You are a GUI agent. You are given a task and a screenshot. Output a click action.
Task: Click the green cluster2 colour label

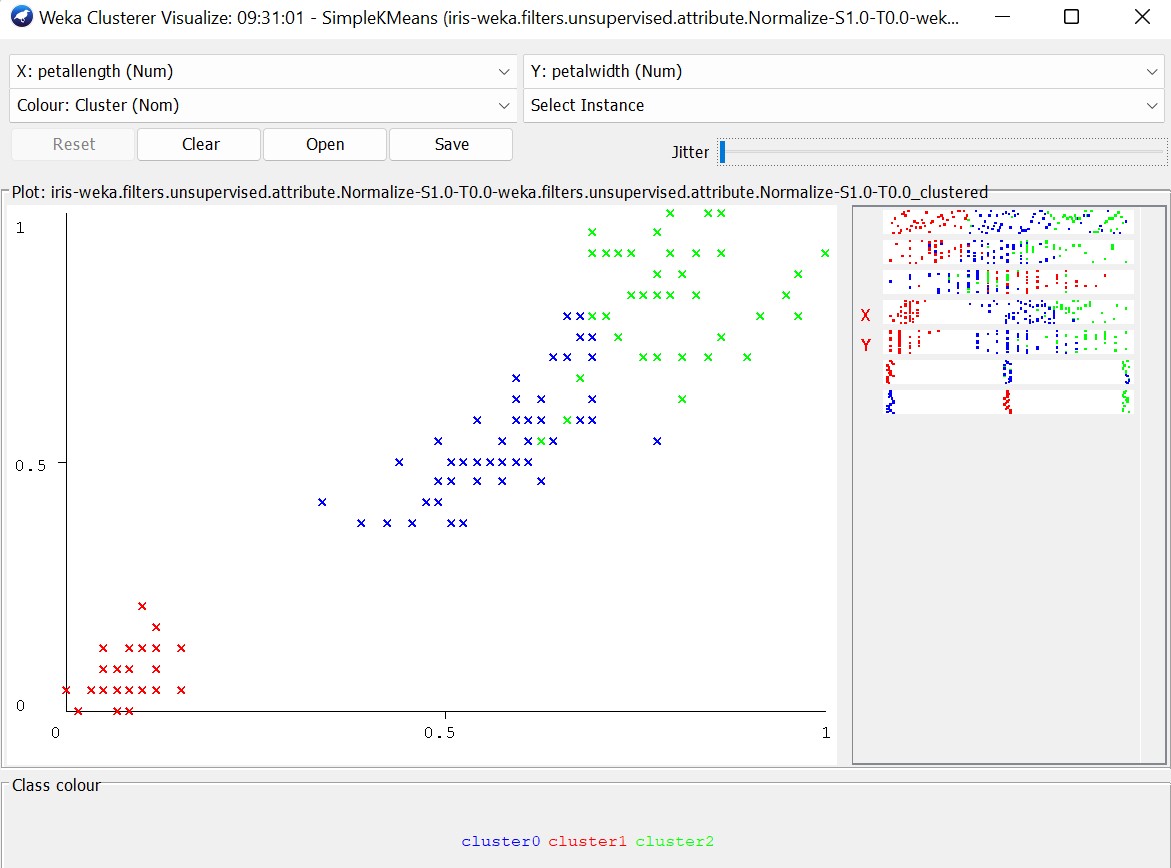(674, 842)
